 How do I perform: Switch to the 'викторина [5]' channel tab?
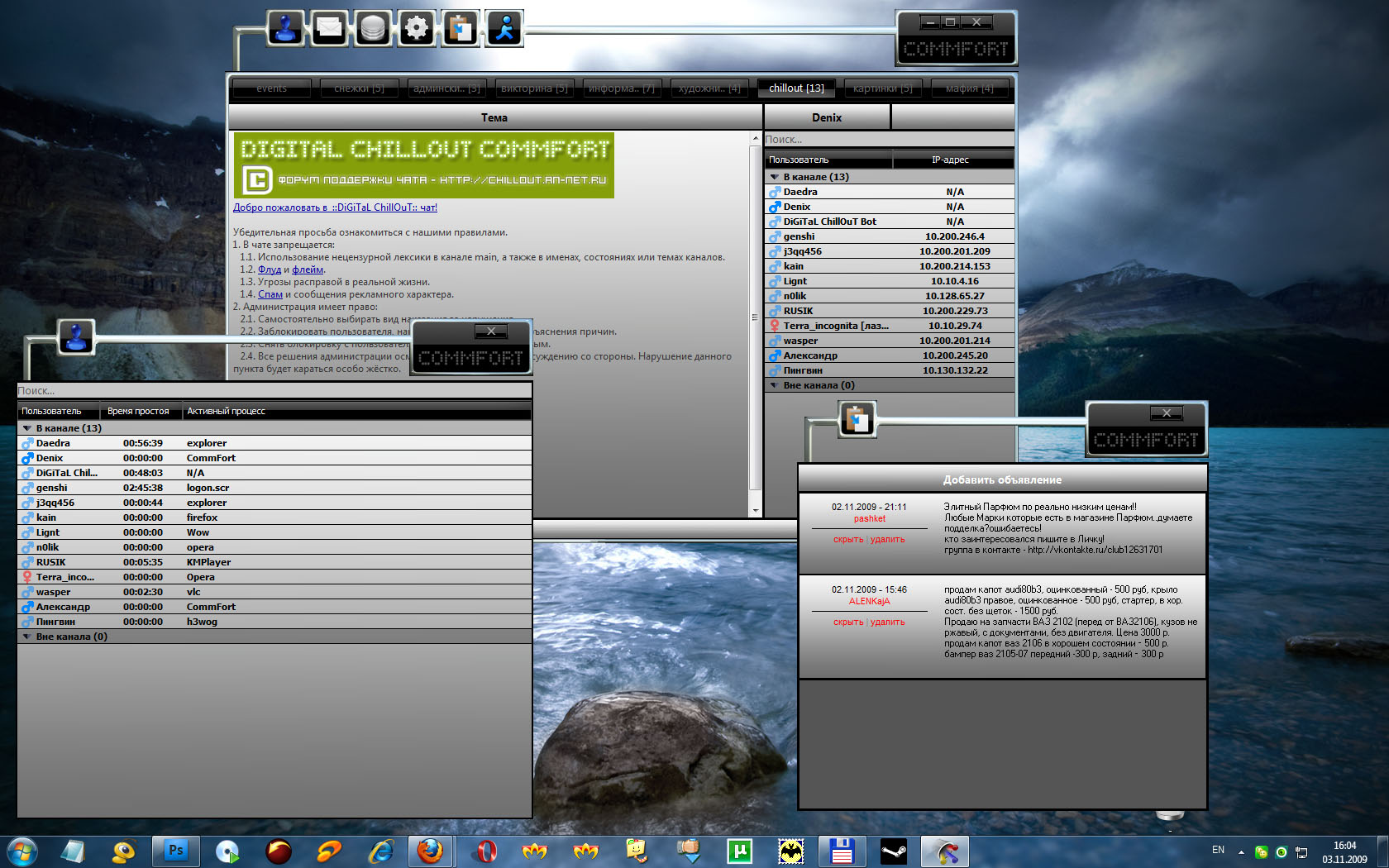pyautogui.click(x=534, y=88)
